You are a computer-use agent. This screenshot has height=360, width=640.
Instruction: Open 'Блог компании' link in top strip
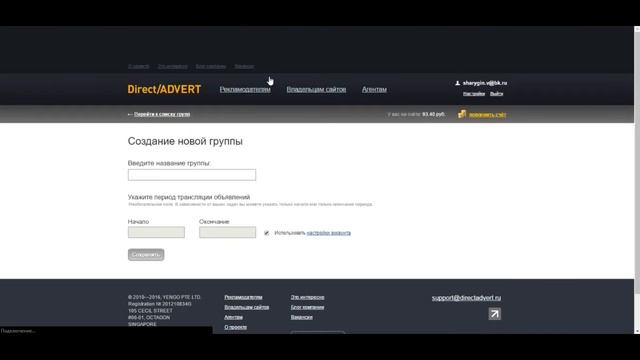[x=211, y=66]
